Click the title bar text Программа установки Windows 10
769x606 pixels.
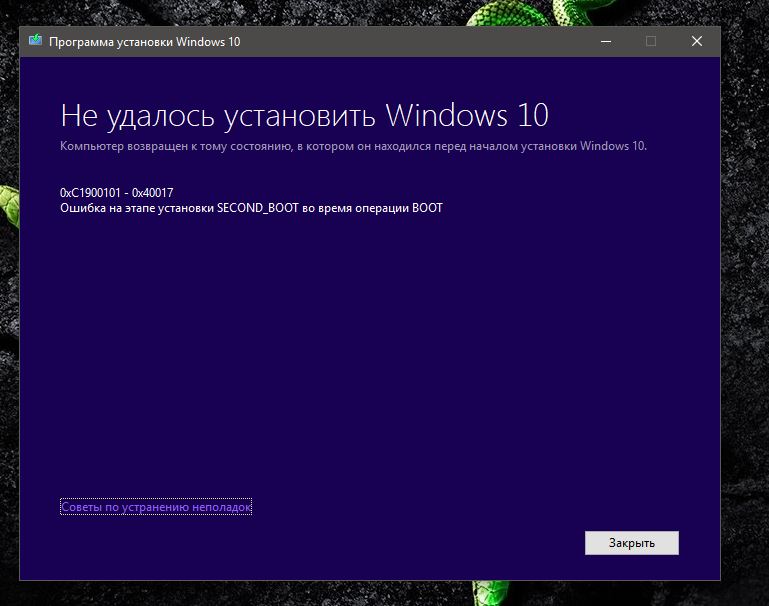[145, 42]
